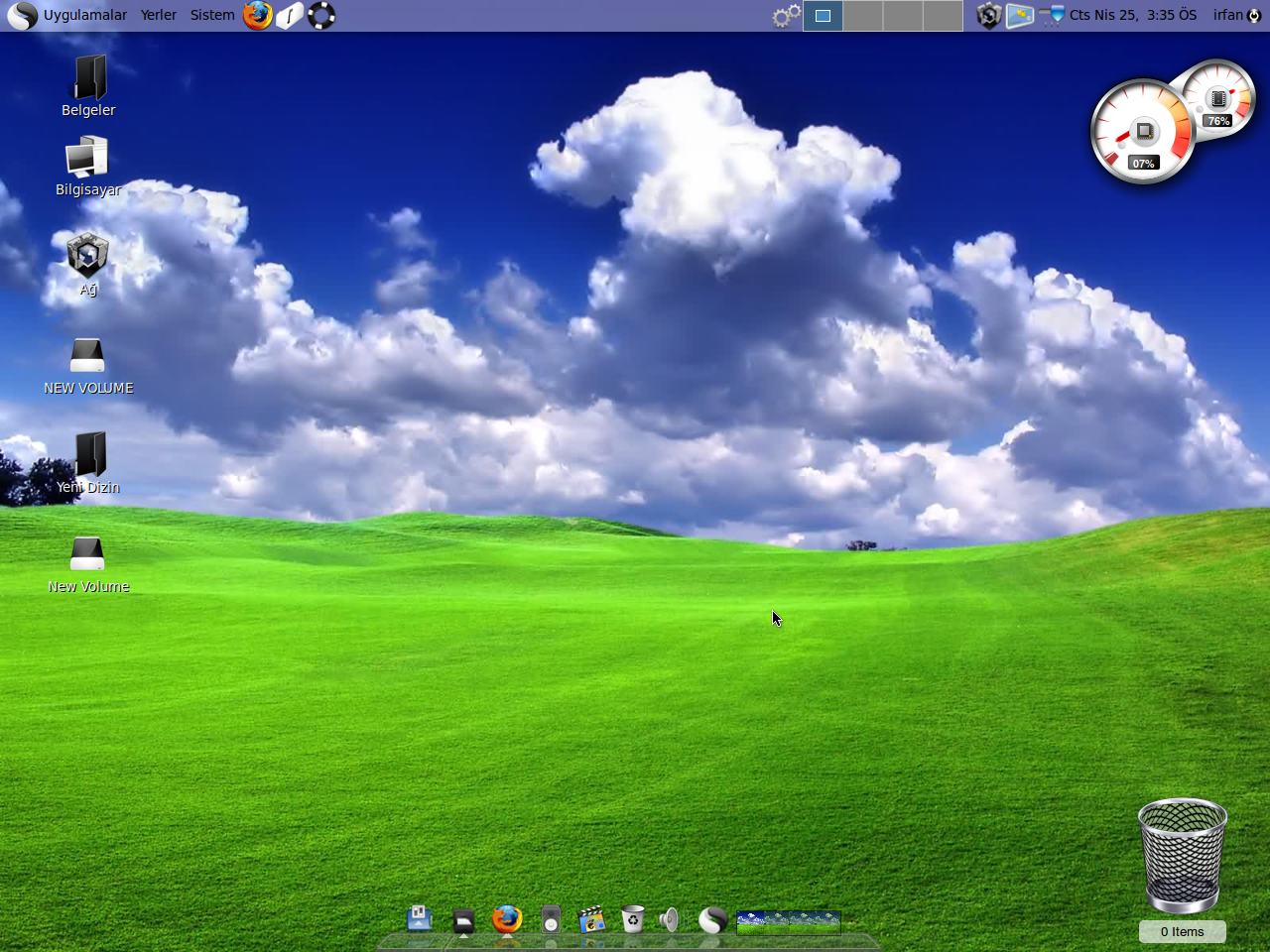Click the CPU usage gauge widget
Viewport: 1270px width, 952px height.
1143,133
